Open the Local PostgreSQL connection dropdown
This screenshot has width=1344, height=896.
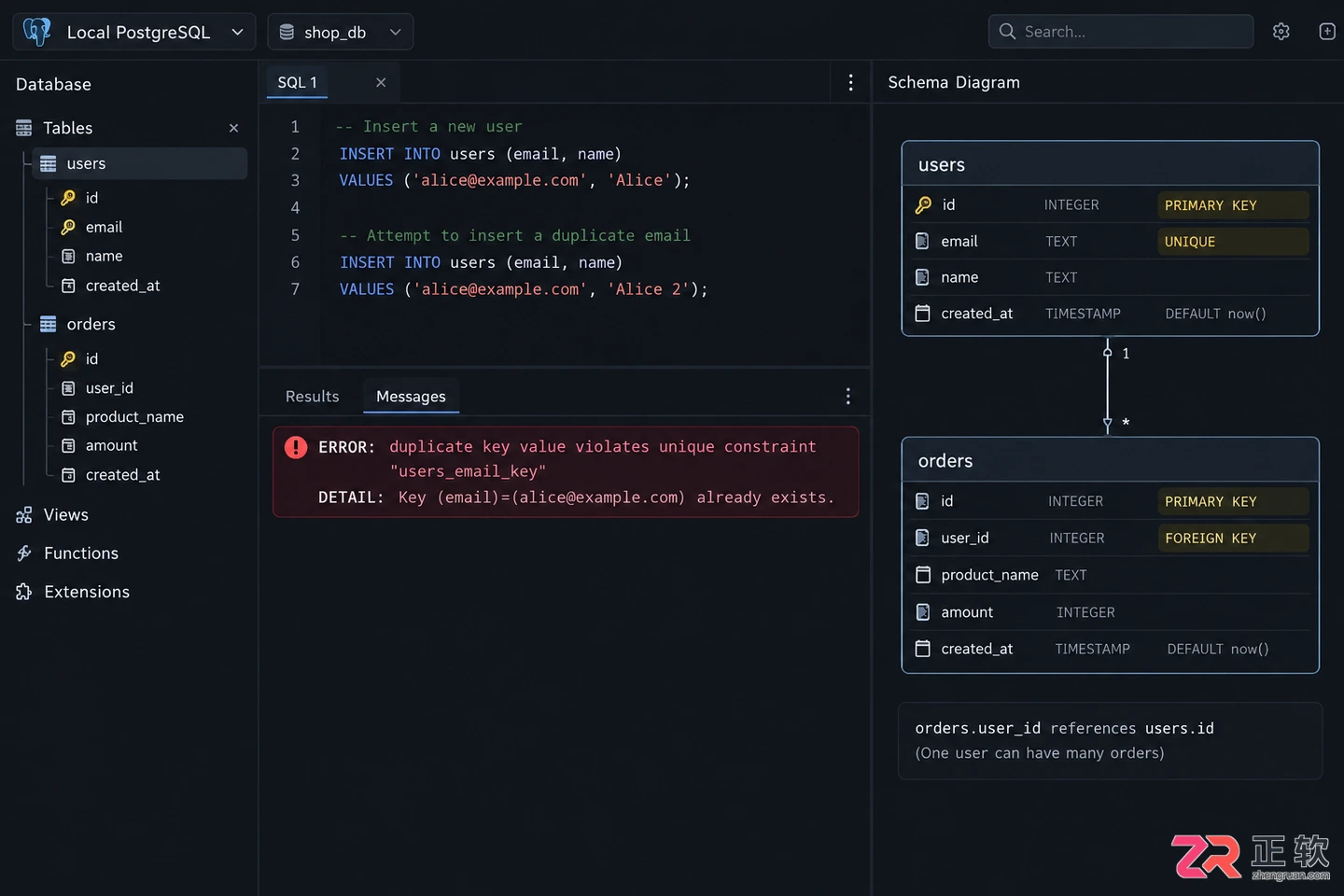tap(134, 32)
